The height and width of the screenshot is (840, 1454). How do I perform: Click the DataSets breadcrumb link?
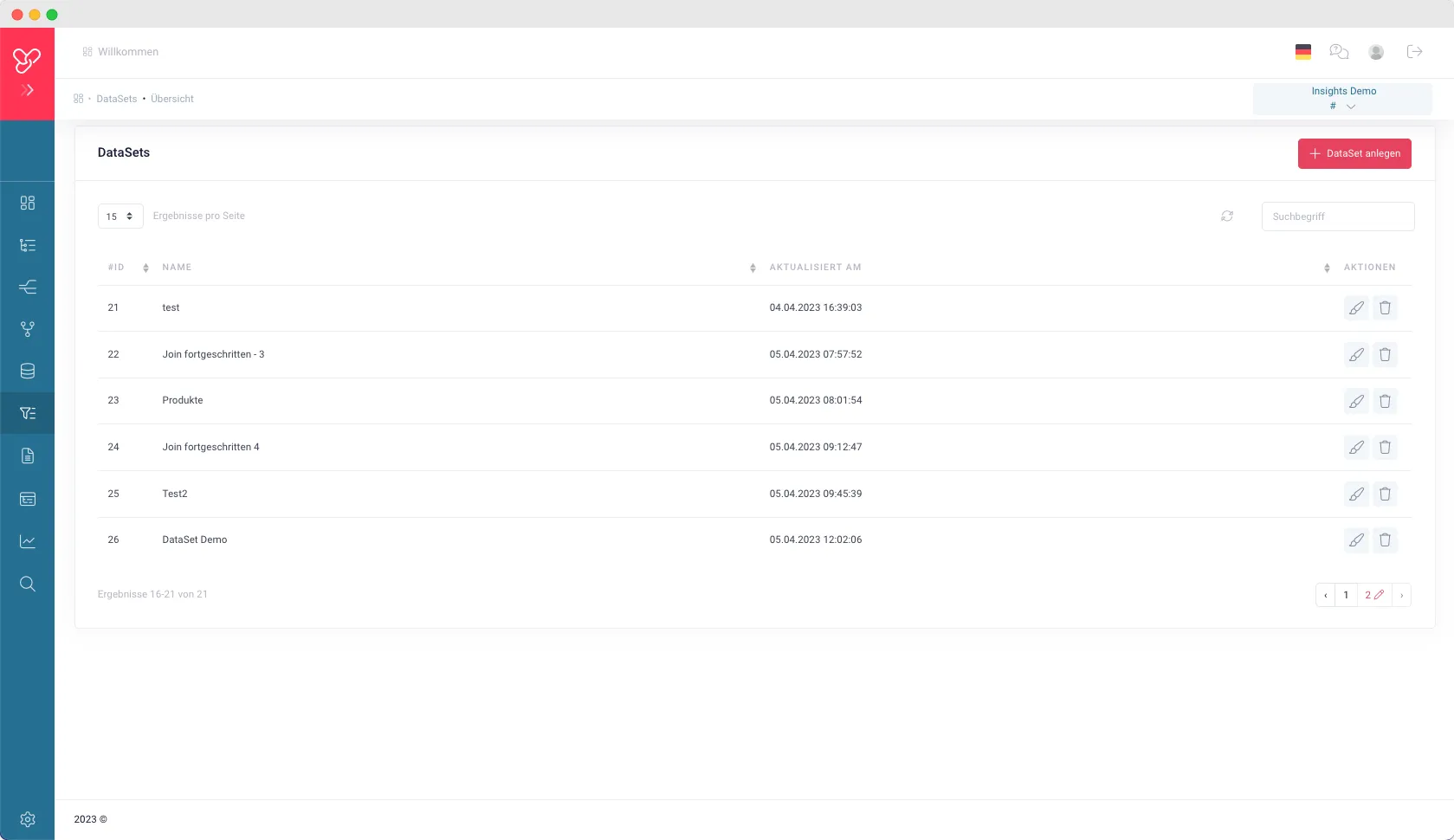pos(117,99)
